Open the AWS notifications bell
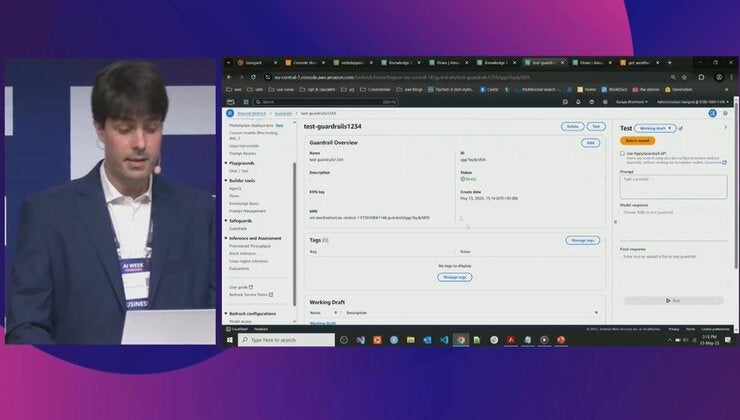The image size is (740, 420). [x=578, y=102]
